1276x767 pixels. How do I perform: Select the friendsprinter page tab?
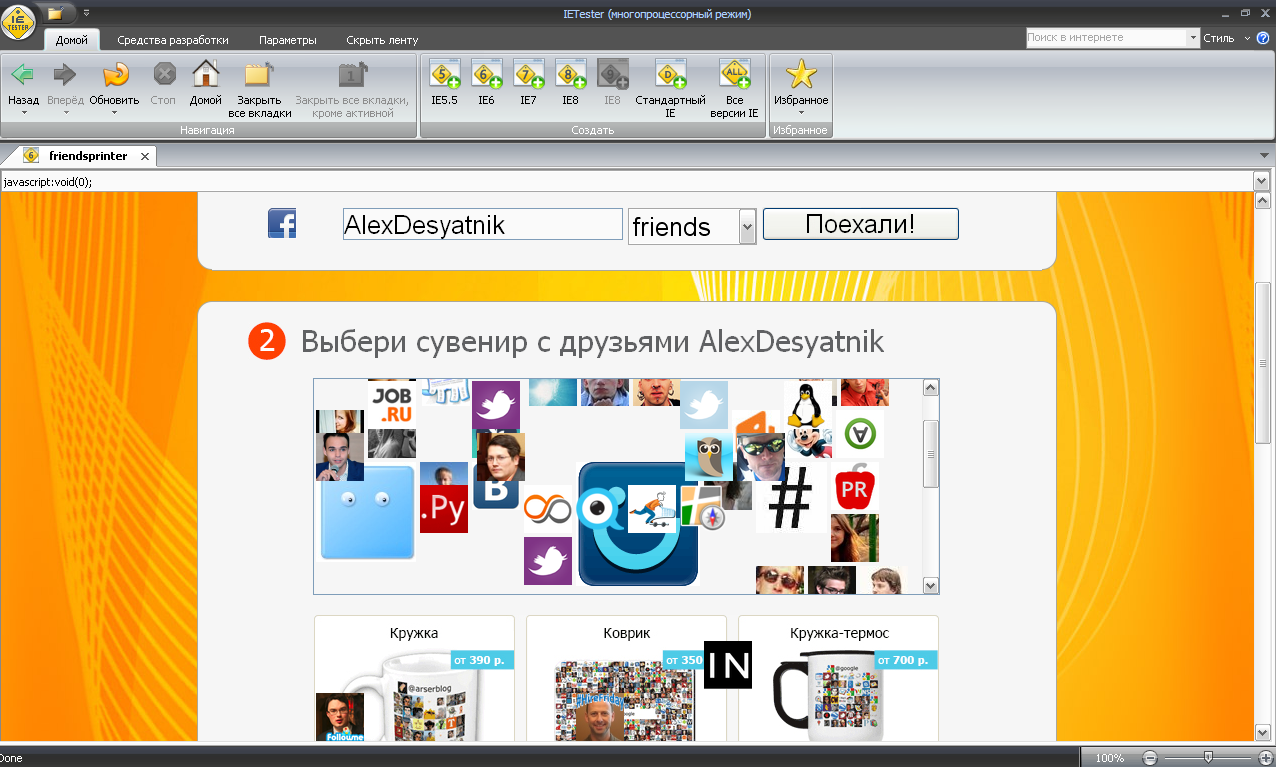88,156
